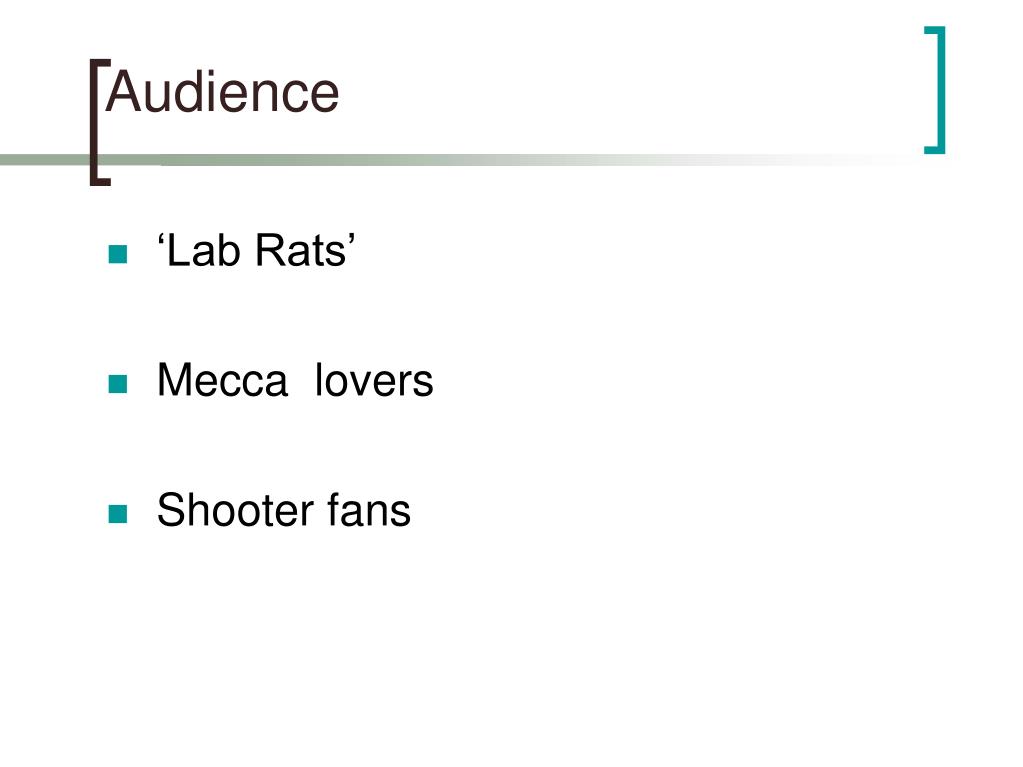Click the teal bullet beside 'Lab Rats'
The image size is (1023, 767).
[118, 254]
